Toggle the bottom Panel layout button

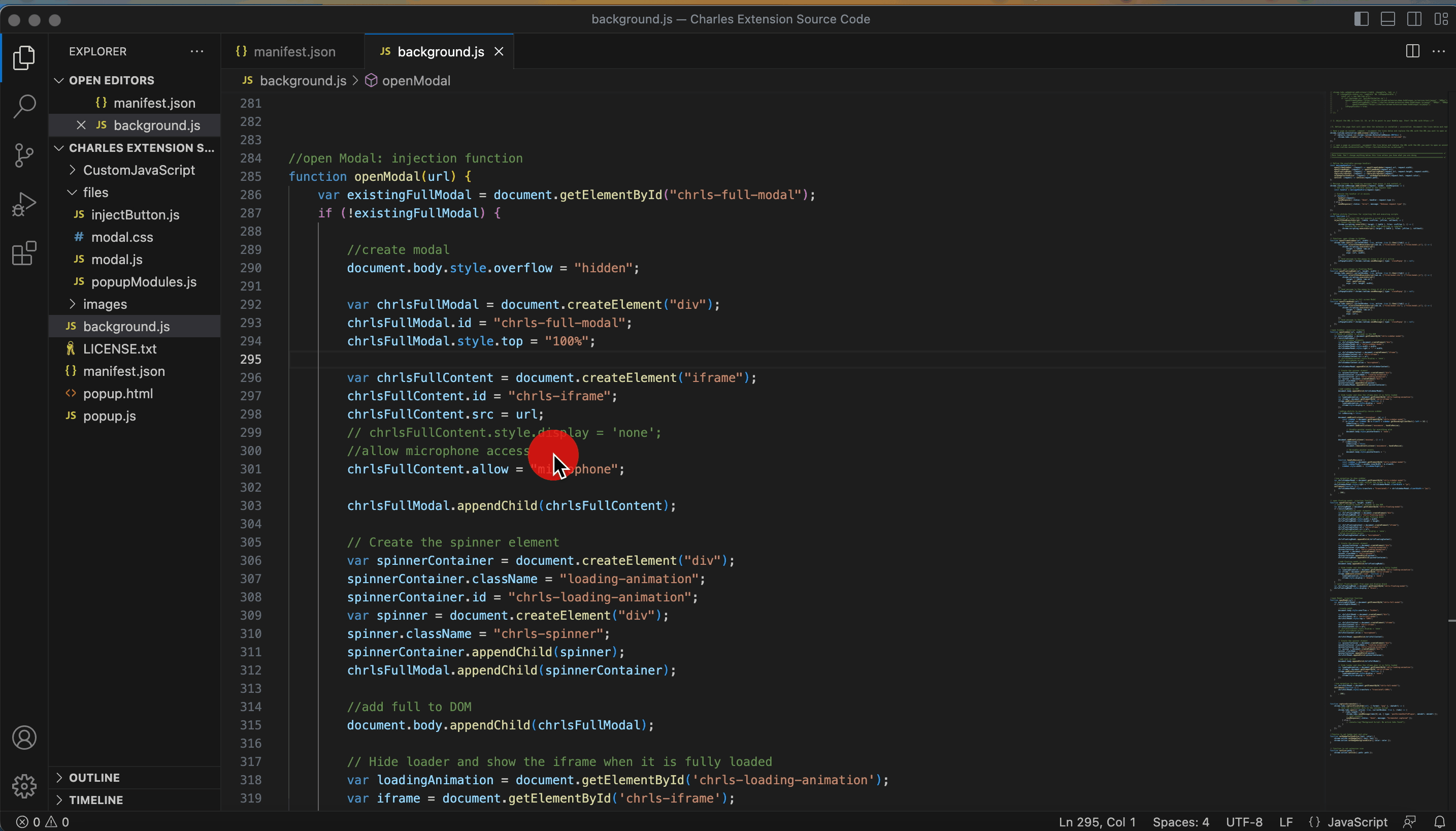1387,19
